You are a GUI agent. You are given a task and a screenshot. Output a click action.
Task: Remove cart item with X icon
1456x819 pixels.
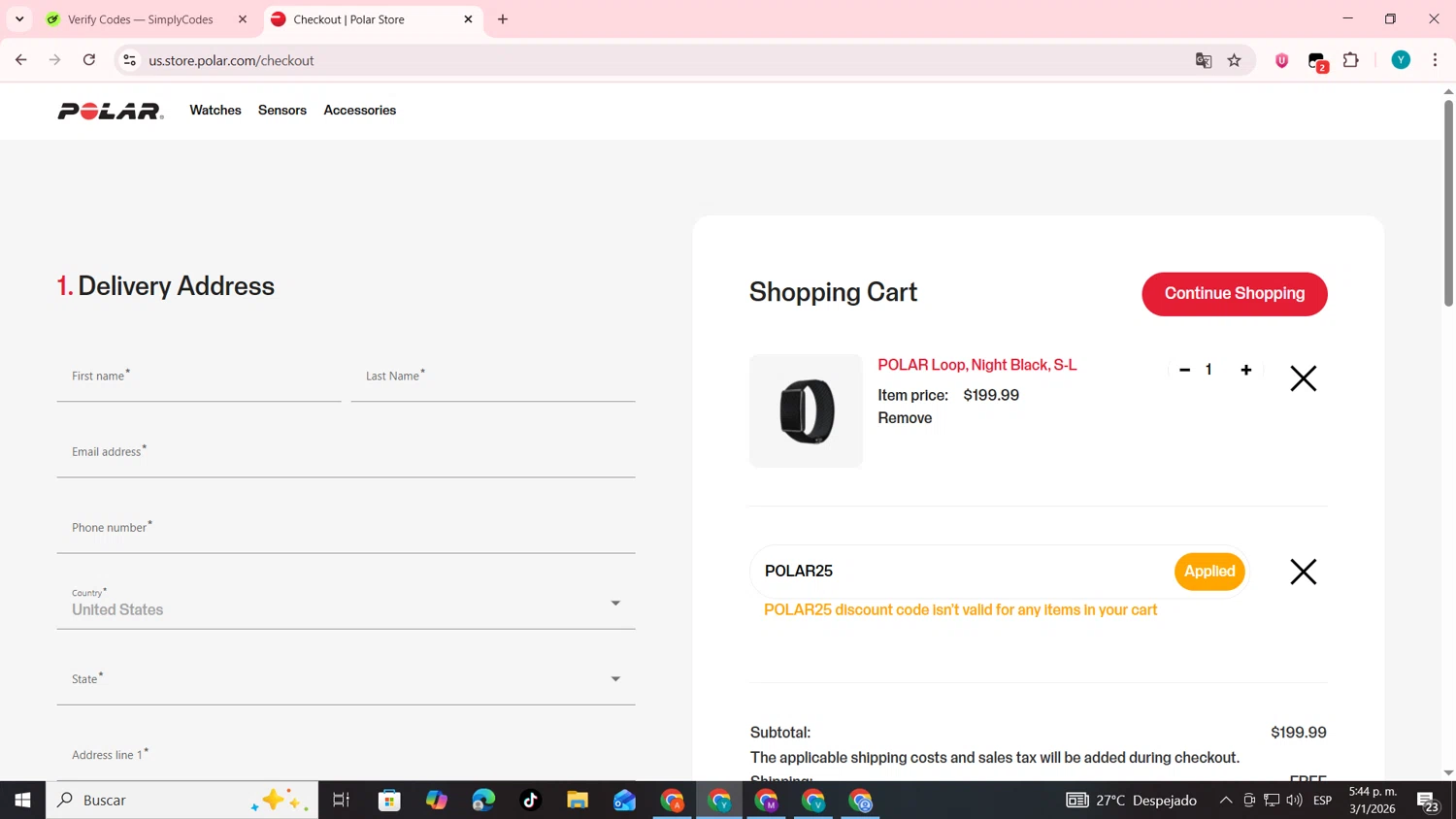click(1304, 378)
